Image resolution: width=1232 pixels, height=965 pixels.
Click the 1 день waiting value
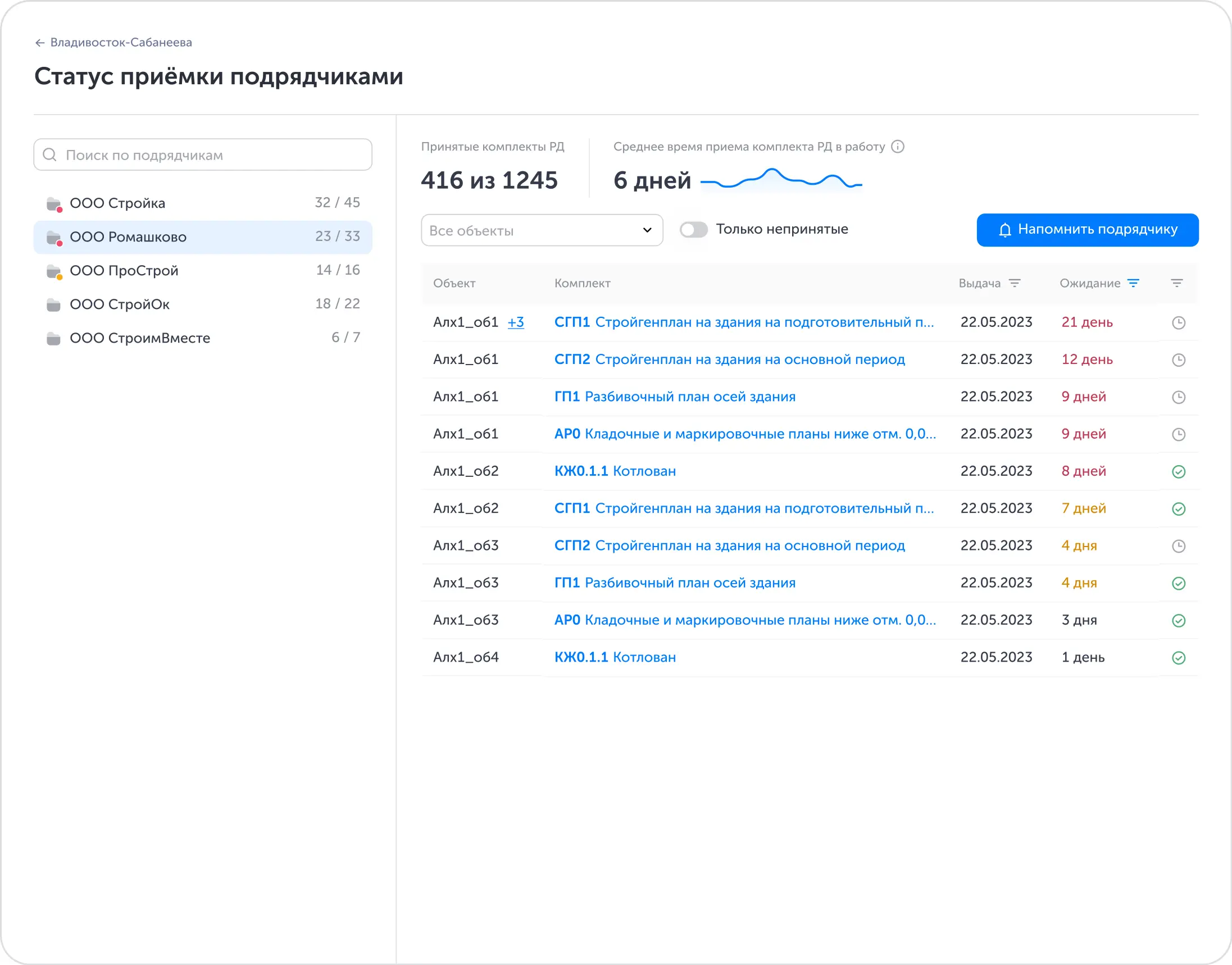pos(1083,658)
